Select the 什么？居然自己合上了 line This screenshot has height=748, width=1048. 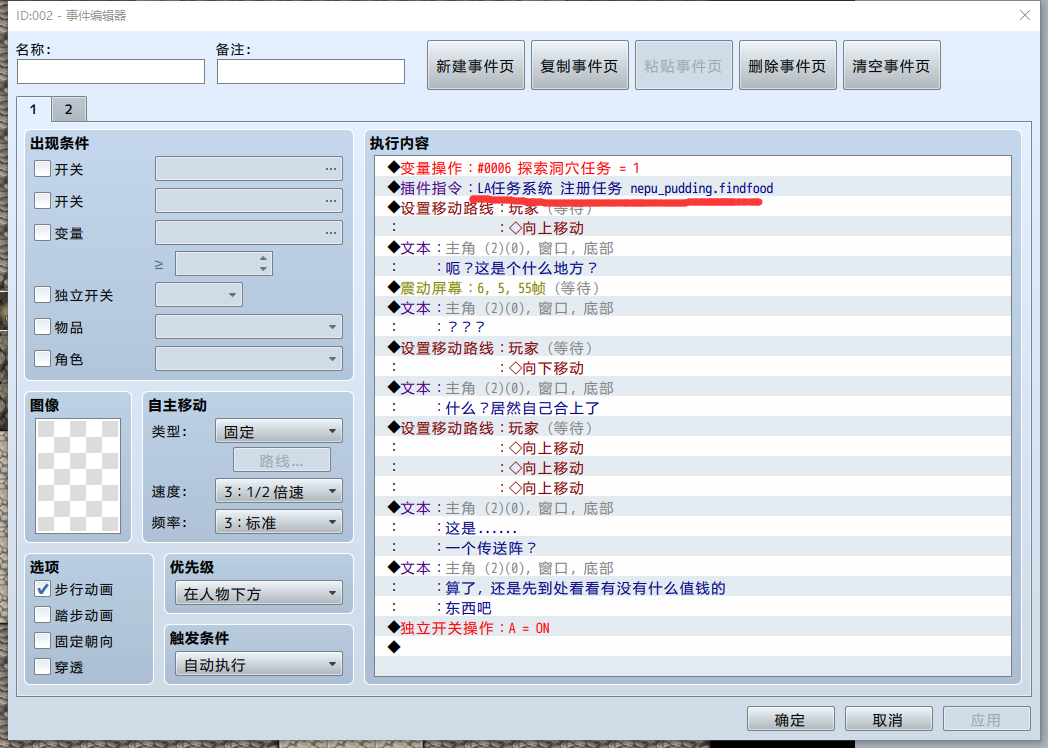(692, 408)
